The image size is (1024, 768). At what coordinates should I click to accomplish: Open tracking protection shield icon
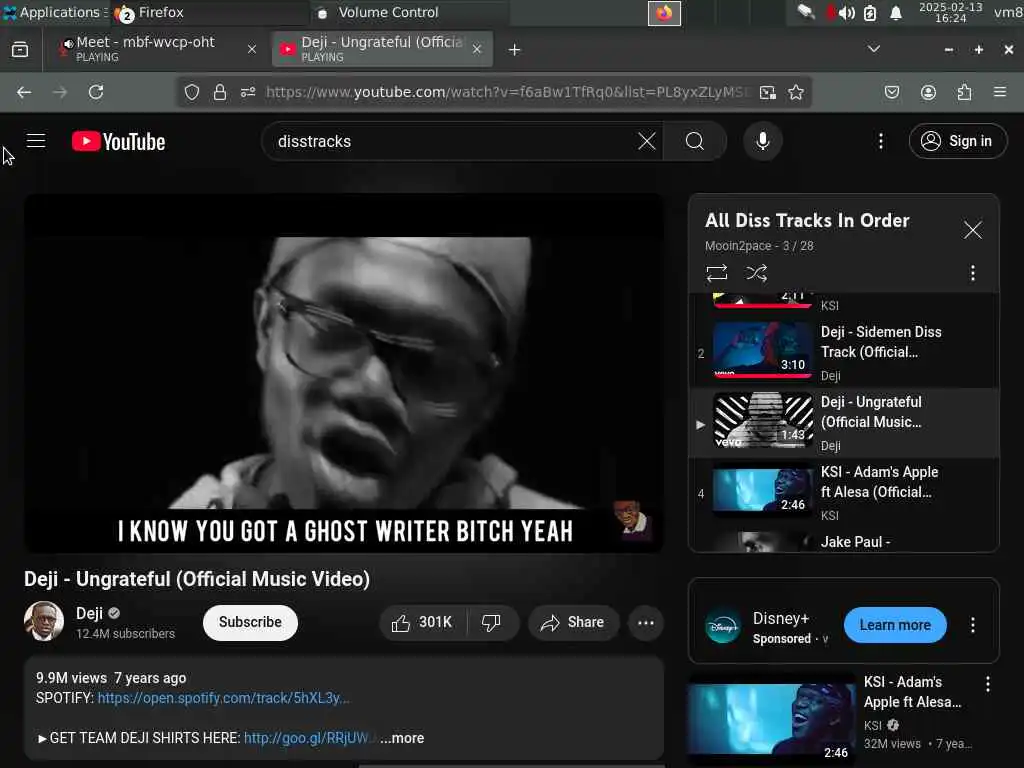(191, 92)
